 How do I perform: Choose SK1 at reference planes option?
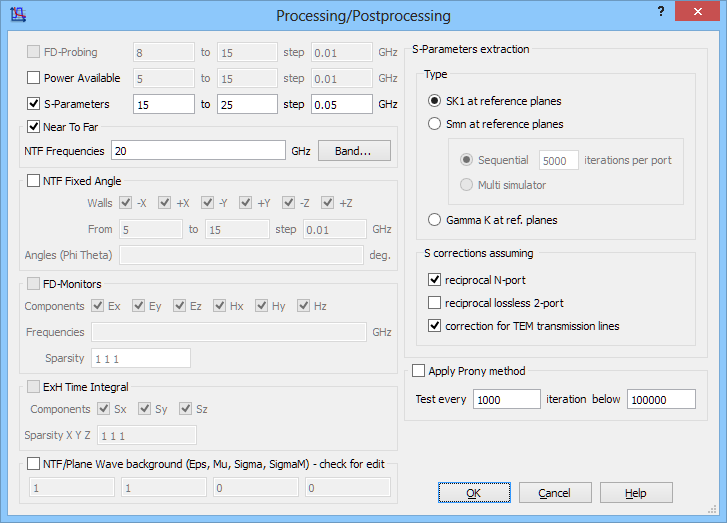(x=434, y=101)
